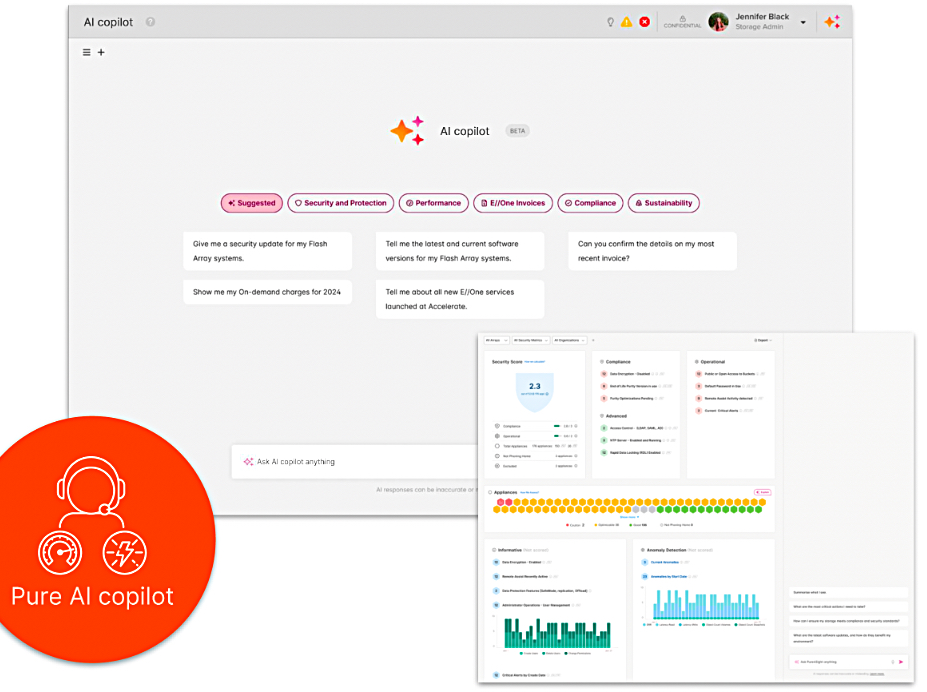Viewport: 927px width, 692px height.
Task: Click the 'Learn more' link under side chat
Action: coord(877,674)
